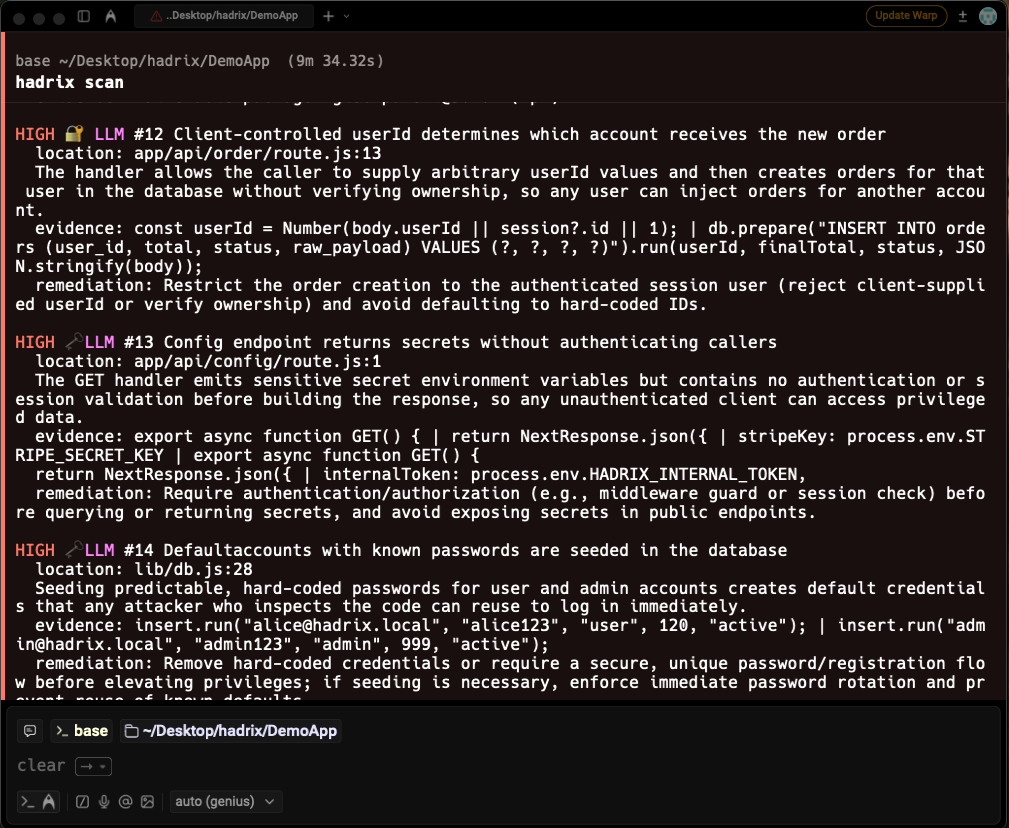Click the folder icon in the DemoApp path chip

coord(129,730)
